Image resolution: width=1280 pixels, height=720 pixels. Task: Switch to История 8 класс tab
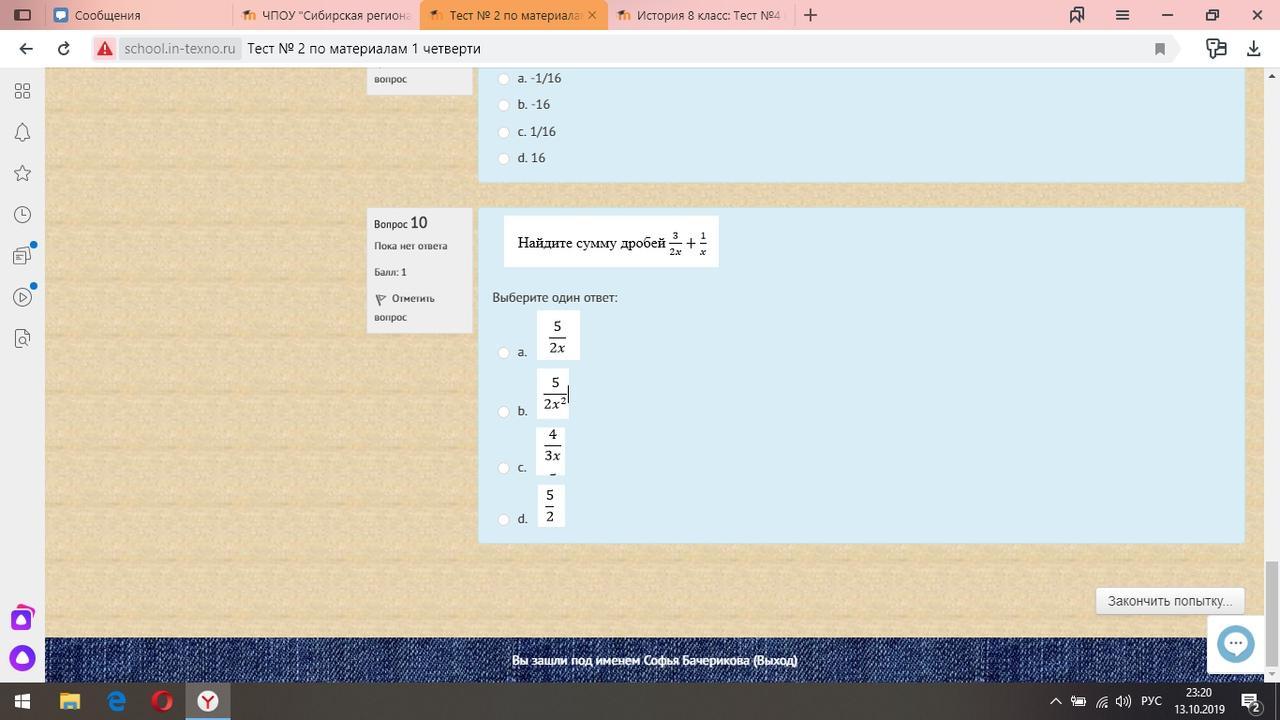coord(700,15)
